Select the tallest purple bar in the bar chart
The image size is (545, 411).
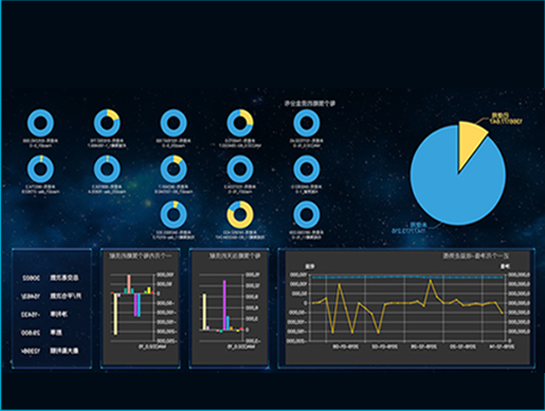(225, 305)
